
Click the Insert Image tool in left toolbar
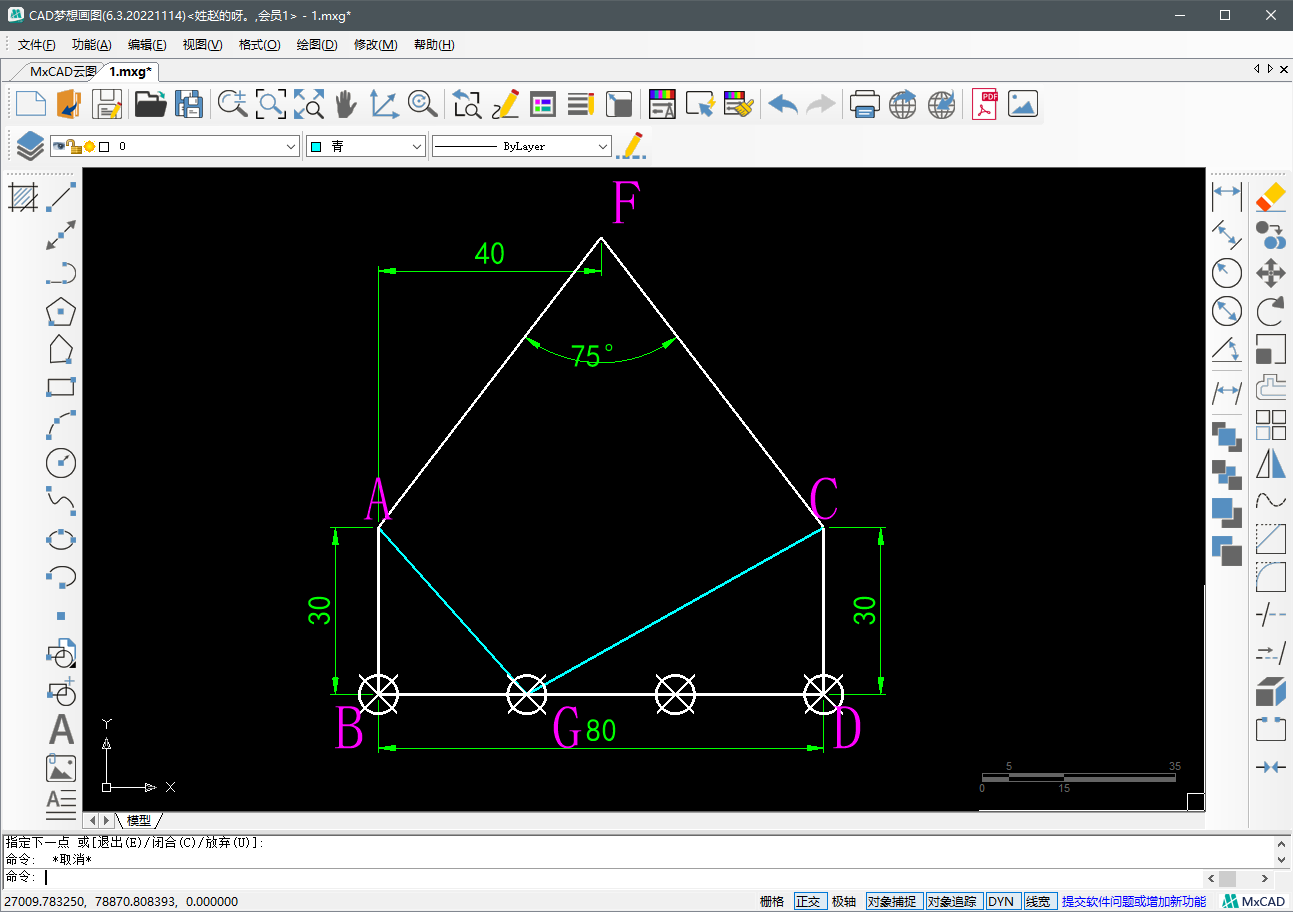point(62,768)
